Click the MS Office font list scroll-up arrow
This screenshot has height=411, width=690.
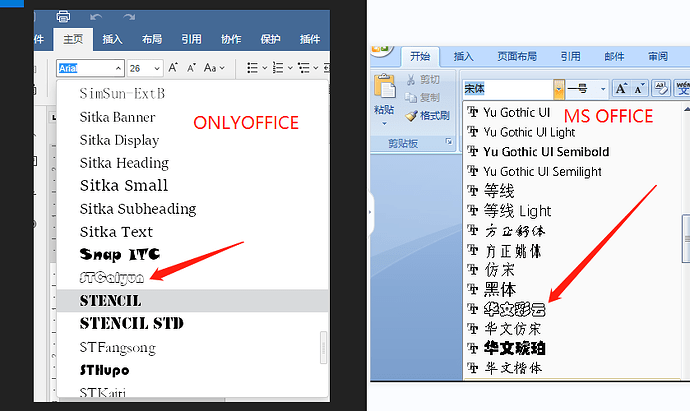point(686,108)
